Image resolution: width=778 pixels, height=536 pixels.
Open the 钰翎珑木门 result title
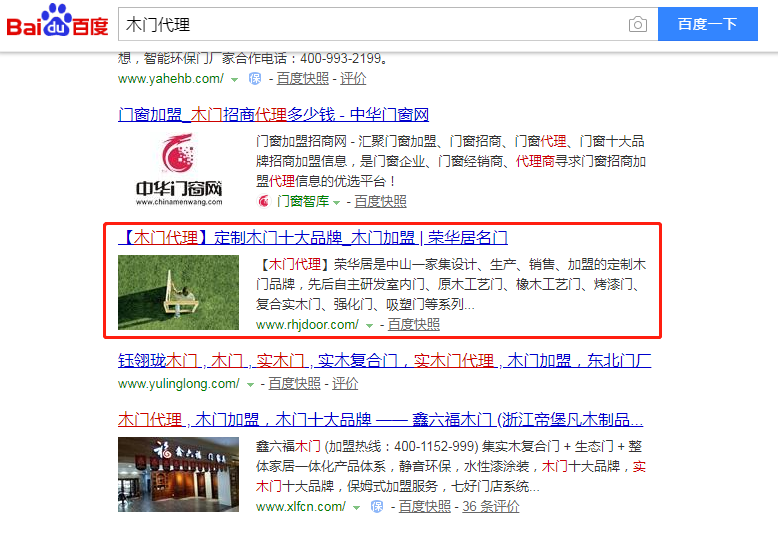click(385, 360)
